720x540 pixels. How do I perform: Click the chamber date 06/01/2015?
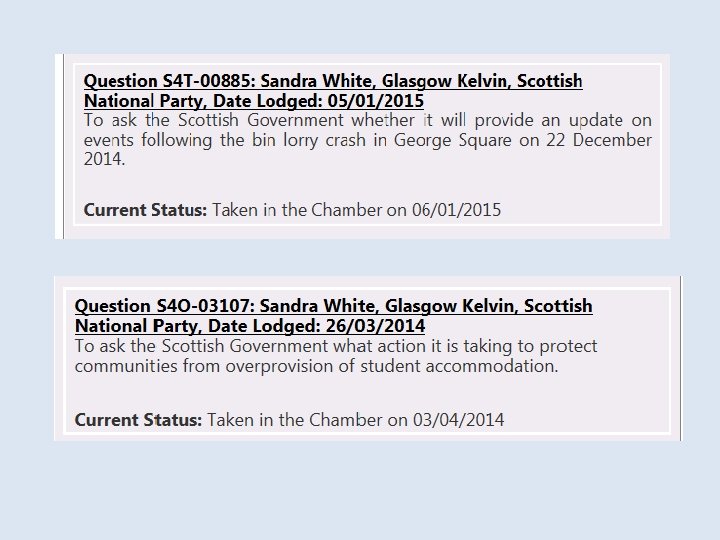456,210
